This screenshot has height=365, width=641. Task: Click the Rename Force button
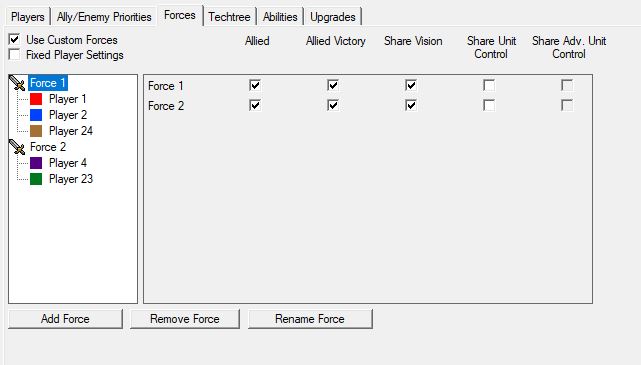click(x=310, y=319)
